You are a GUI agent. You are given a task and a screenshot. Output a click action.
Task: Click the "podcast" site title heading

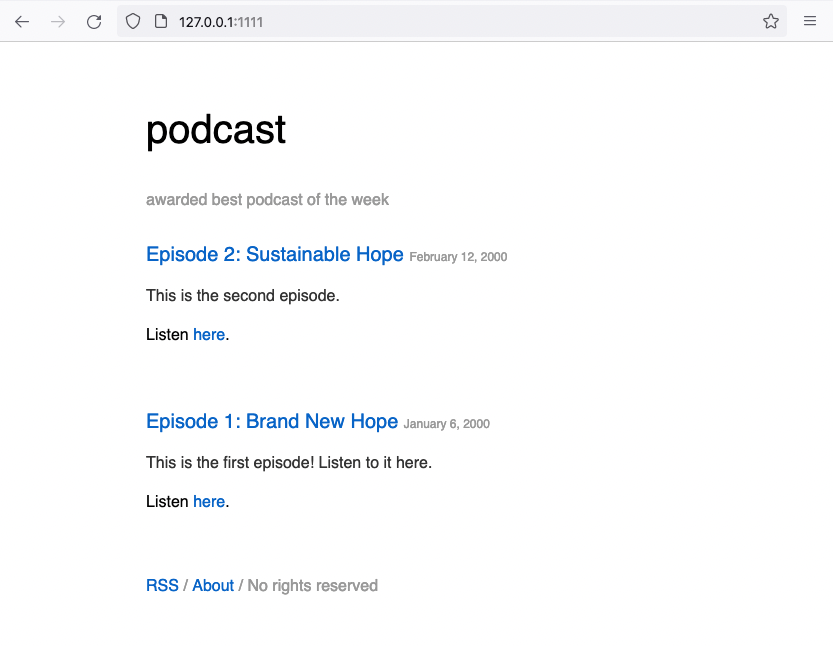tap(216, 130)
